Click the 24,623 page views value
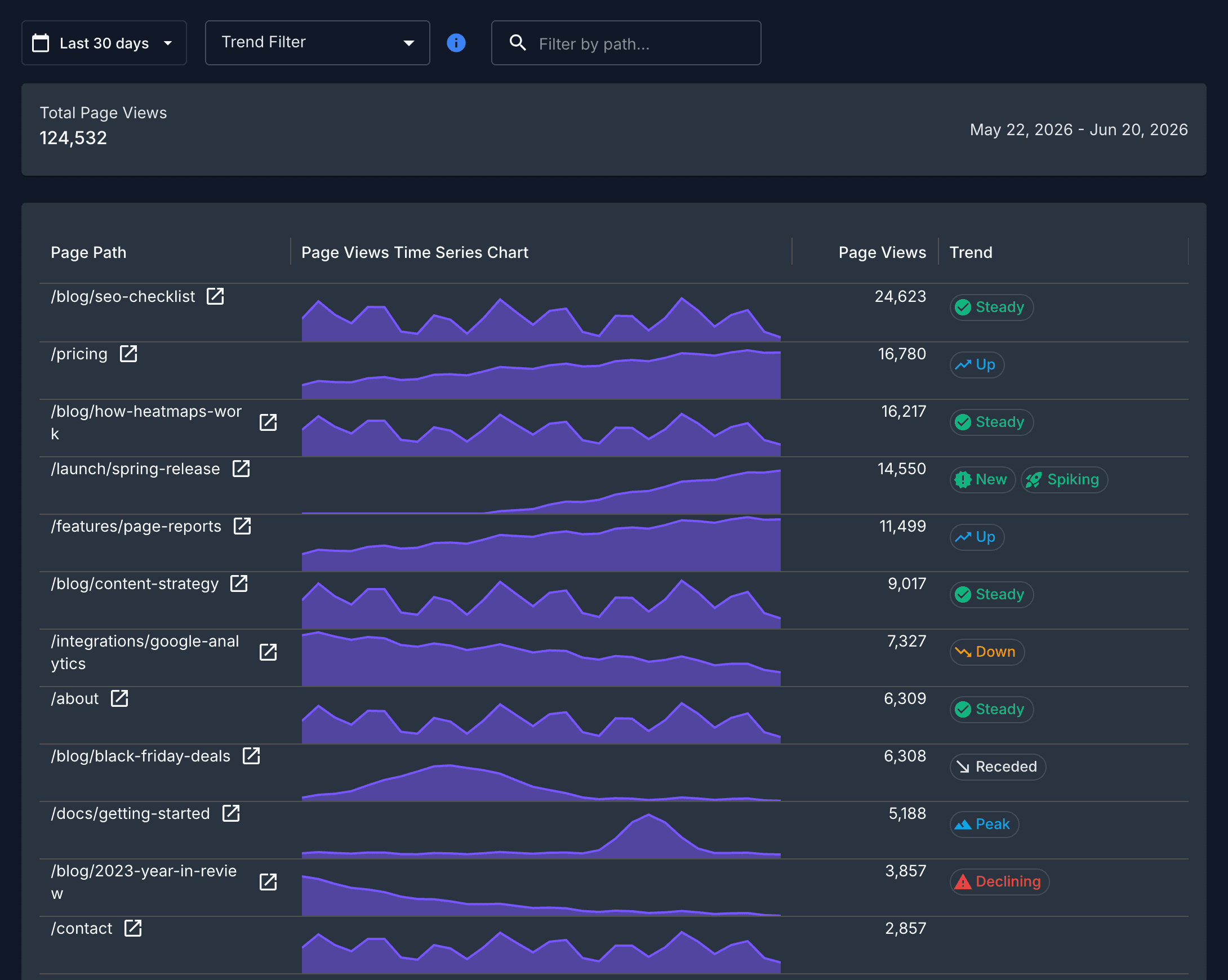 [900, 297]
